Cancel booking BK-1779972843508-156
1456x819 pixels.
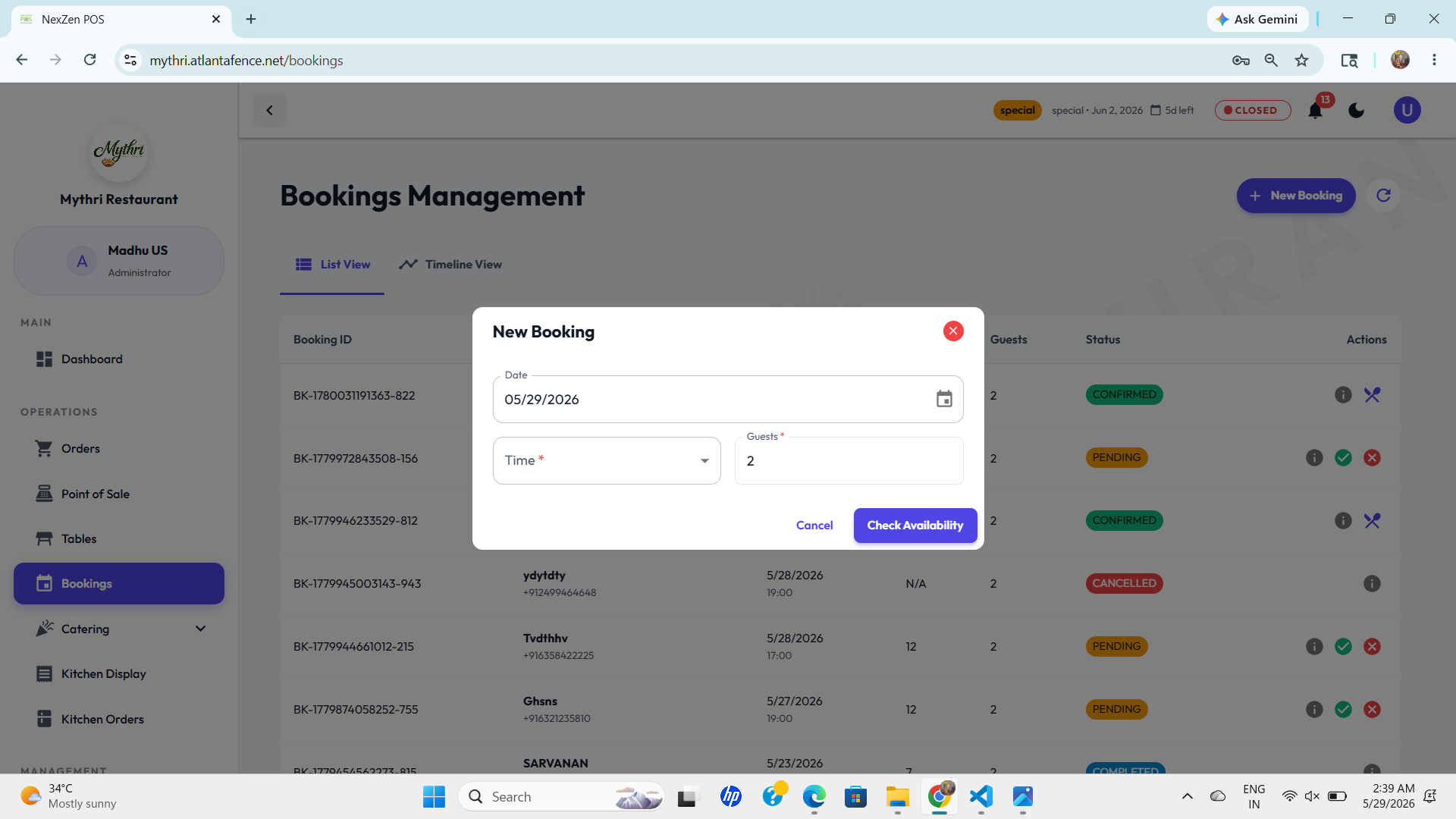click(1372, 458)
